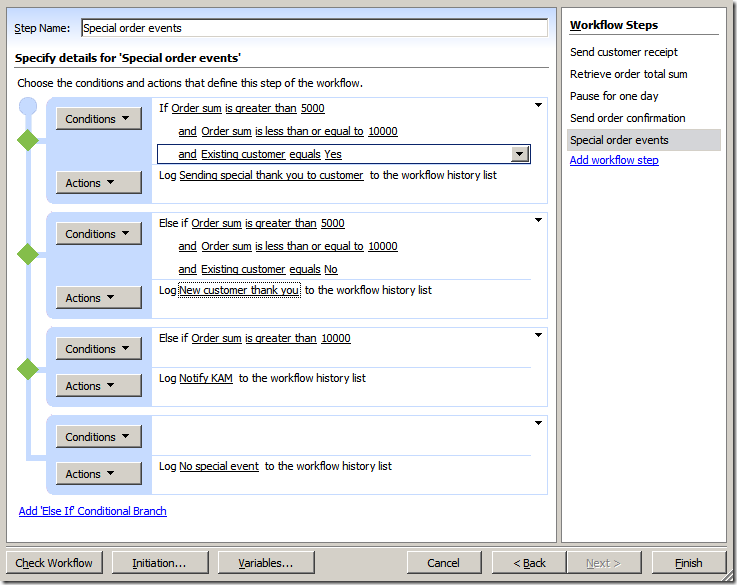Click 'is greater than' in first If condition
Image resolution: width=737 pixels, height=585 pixels.
click(261, 108)
